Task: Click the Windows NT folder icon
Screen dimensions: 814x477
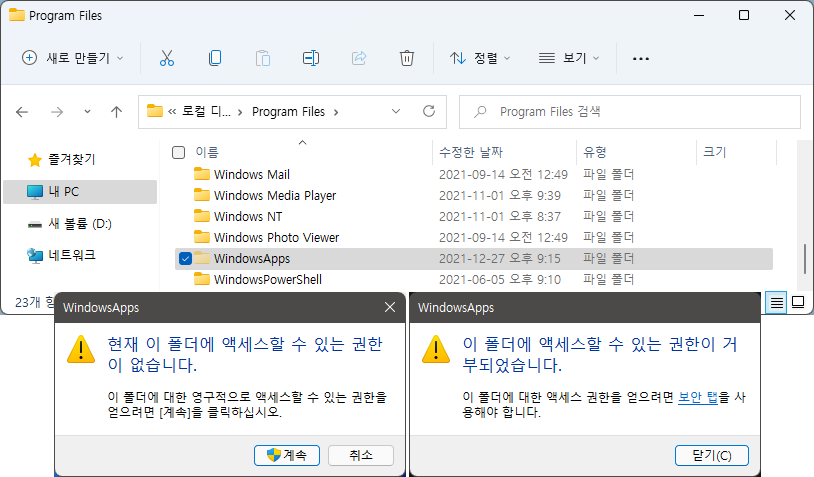Action: pyautogui.click(x=201, y=216)
